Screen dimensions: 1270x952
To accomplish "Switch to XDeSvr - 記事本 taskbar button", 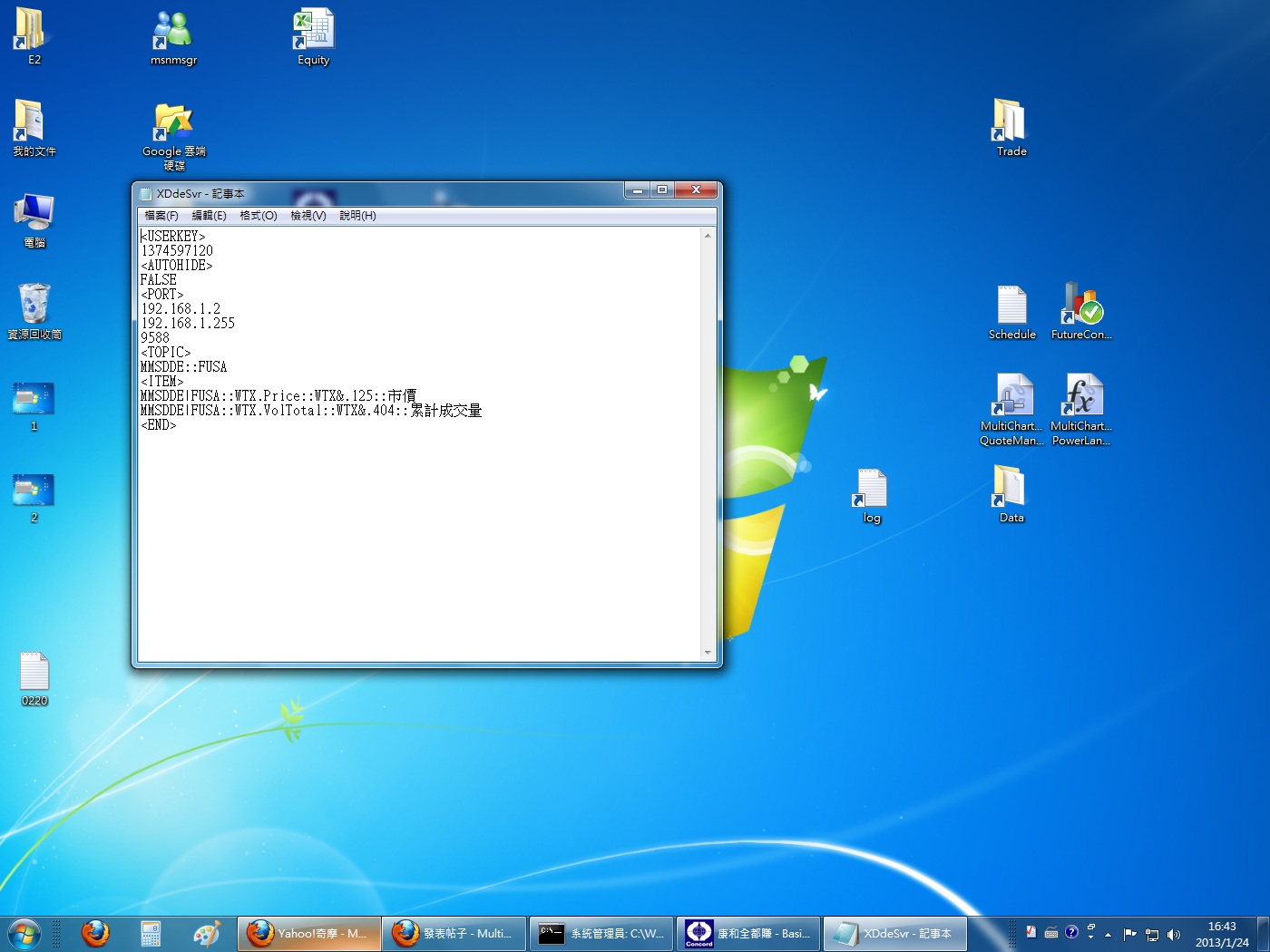I will tap(895, 933).
